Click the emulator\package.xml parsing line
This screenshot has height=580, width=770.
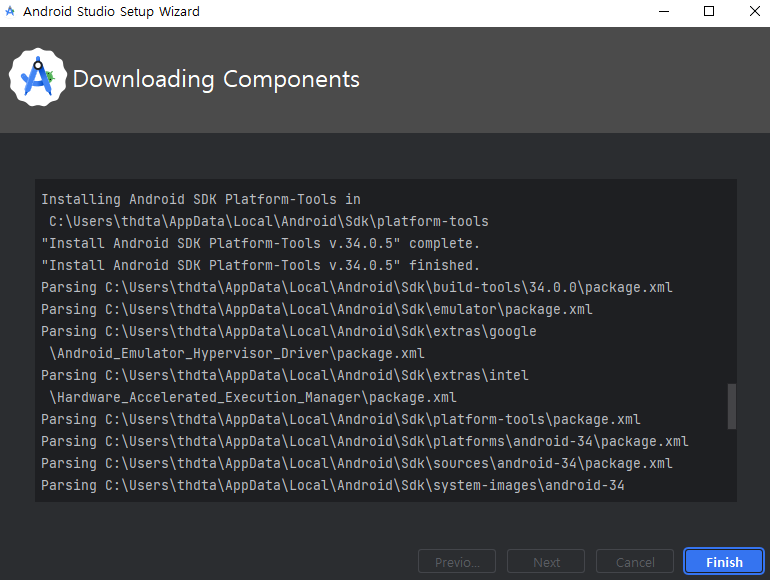[317, 309]
